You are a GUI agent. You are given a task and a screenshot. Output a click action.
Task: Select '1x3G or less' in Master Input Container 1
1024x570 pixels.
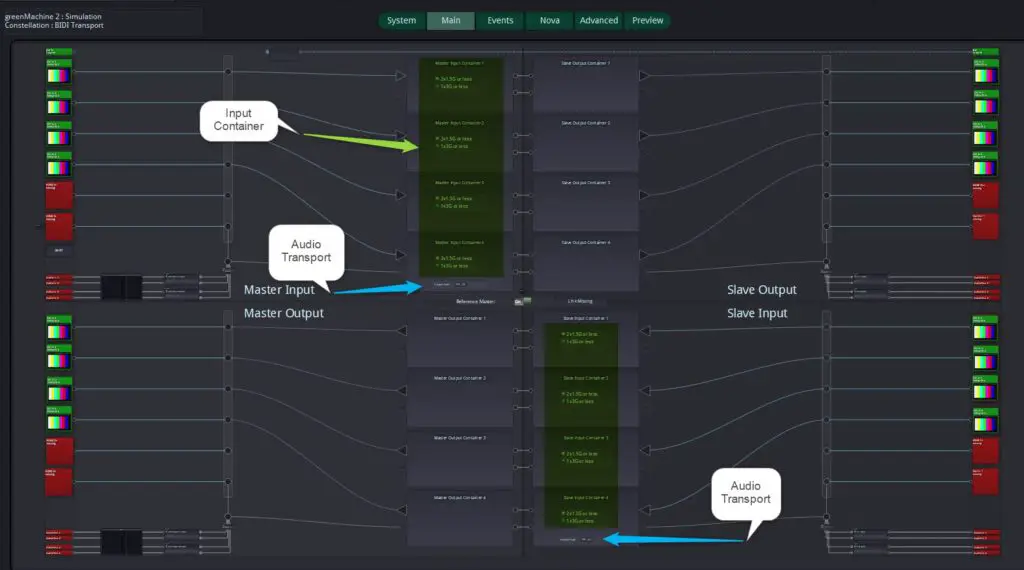(x=451, y=86)
